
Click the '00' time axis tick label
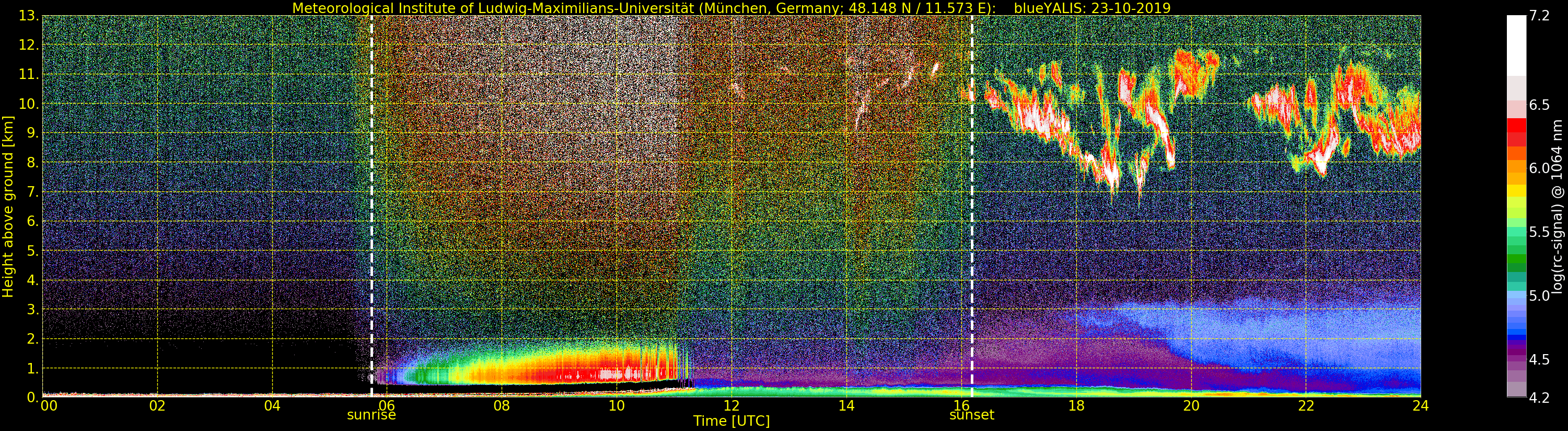click(x=49, y=405)
